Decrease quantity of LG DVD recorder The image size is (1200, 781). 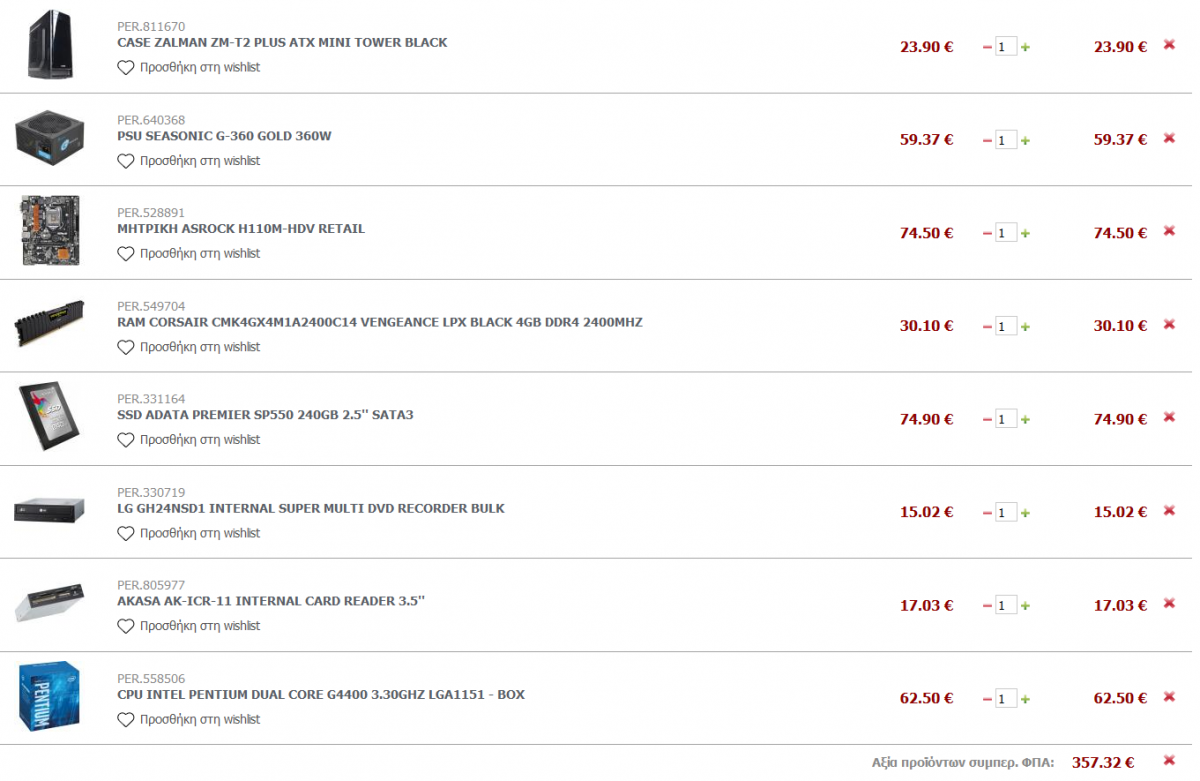point(988,513)
